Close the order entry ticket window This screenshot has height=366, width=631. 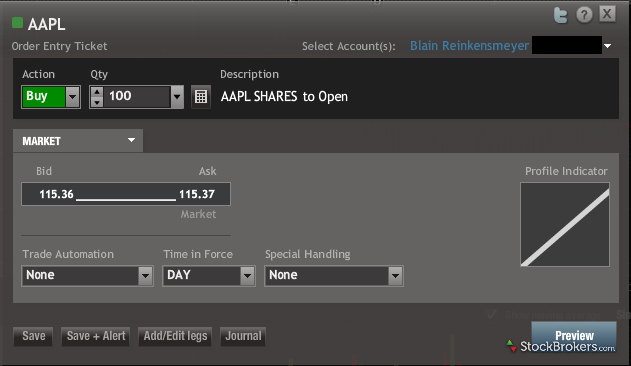(x=607, y=14)
